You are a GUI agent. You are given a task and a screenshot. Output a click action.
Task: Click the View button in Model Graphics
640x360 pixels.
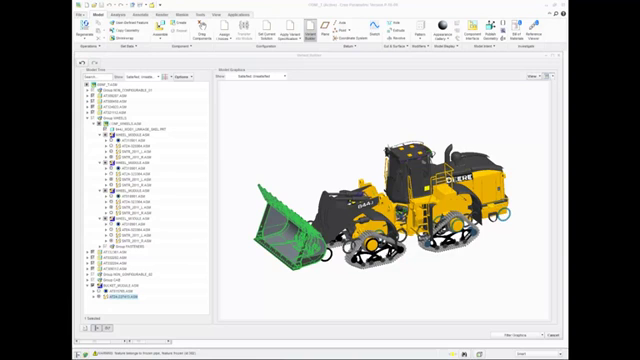[534, 76]
